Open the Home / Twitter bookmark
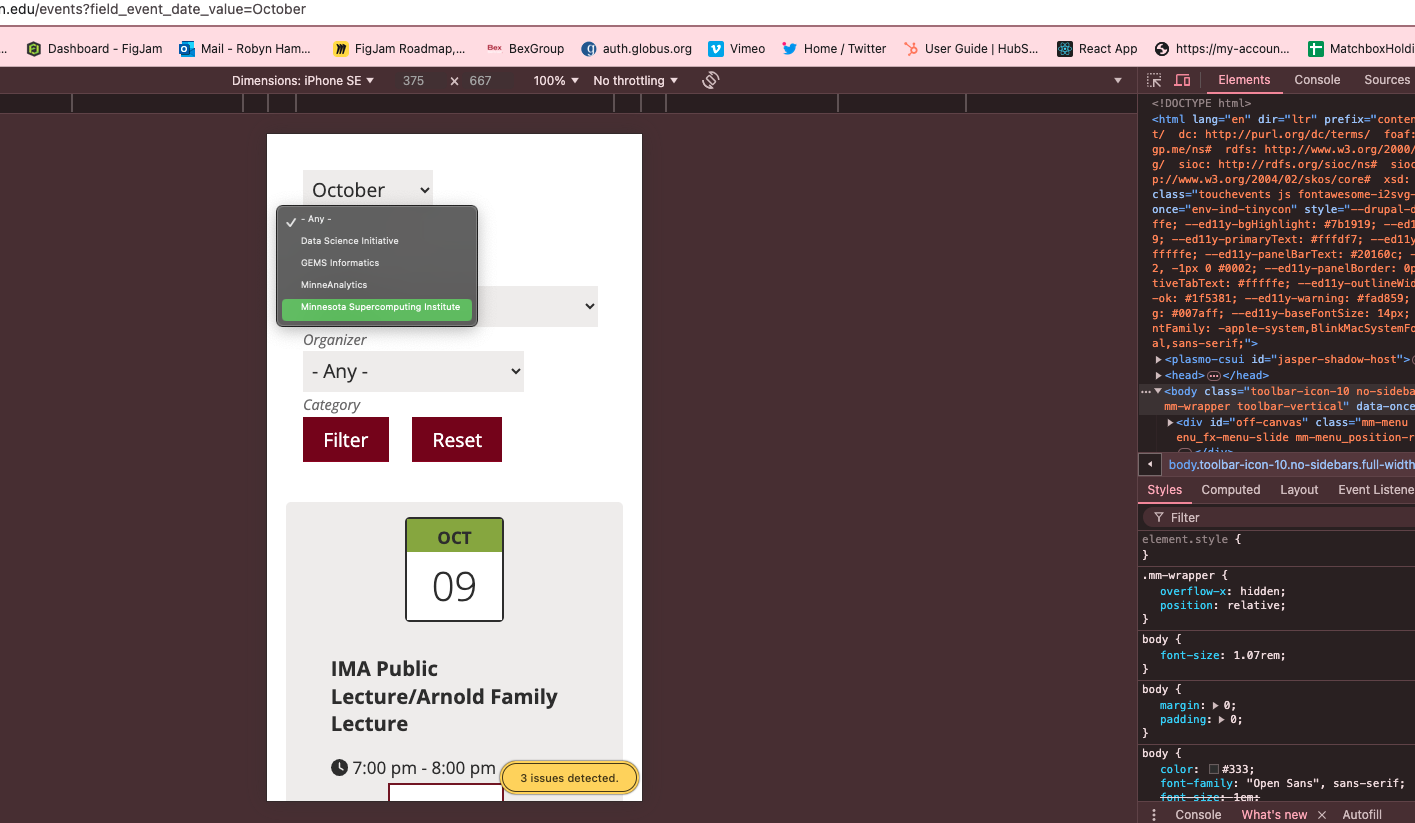 click(834, 48)
